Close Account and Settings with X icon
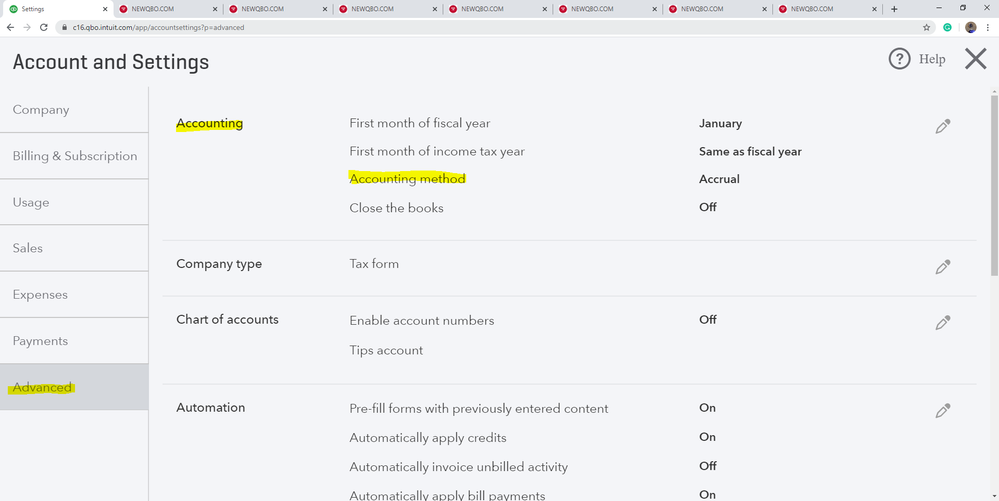The height and width of the screenshot is (501, 999). pos(975,59)
